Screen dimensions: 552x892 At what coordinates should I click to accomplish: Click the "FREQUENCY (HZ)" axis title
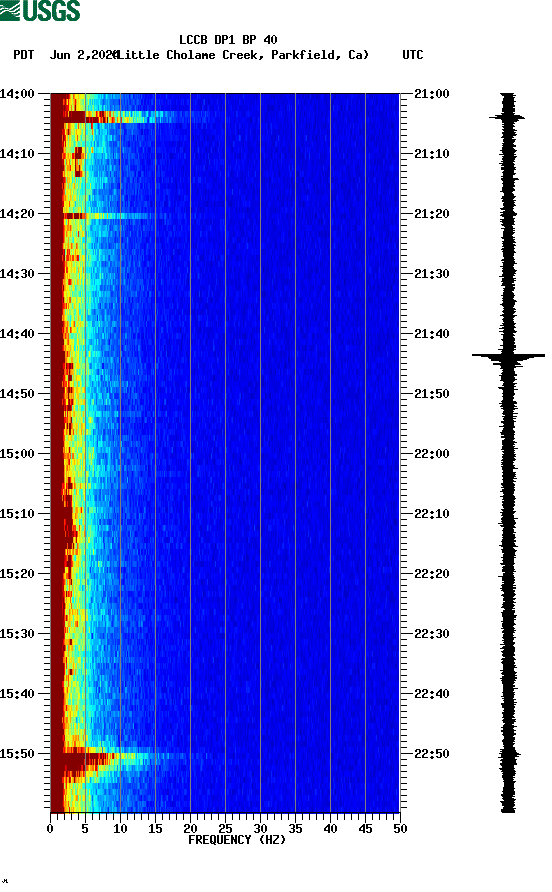(x=237, y=840)
